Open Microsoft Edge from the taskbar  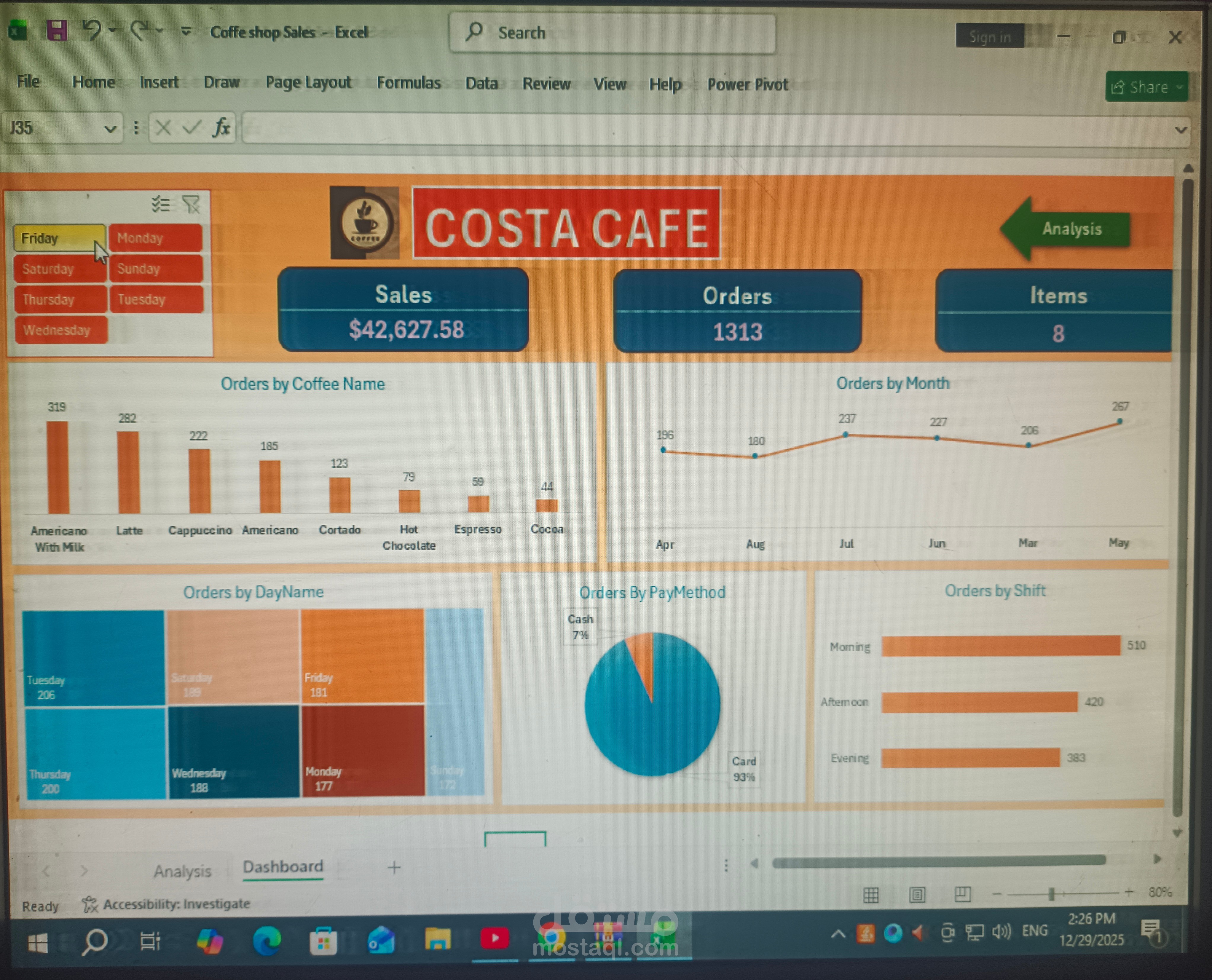[x=267, y=941]
